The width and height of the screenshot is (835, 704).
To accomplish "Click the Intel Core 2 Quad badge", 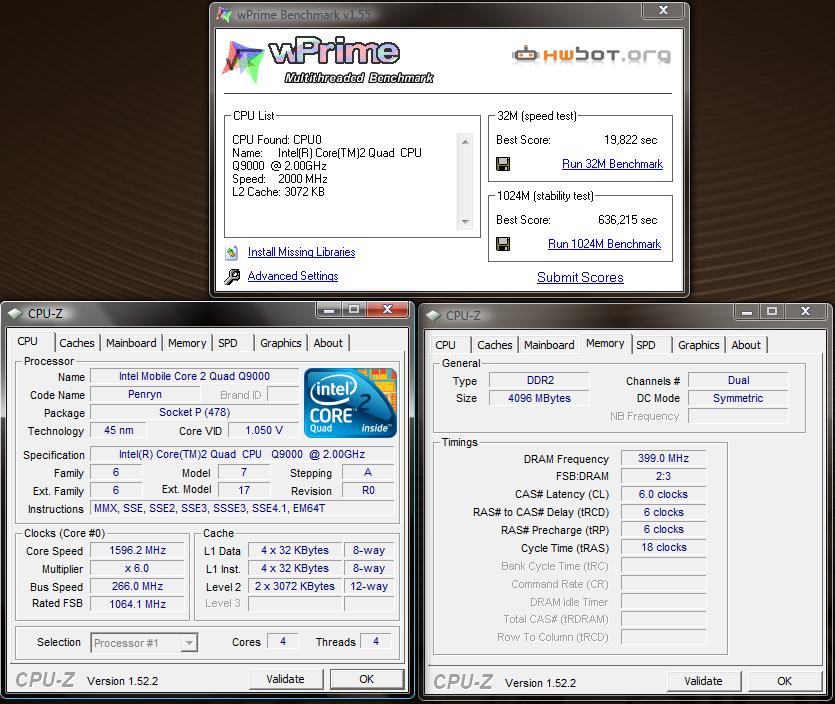I will [x=350, y=403].
